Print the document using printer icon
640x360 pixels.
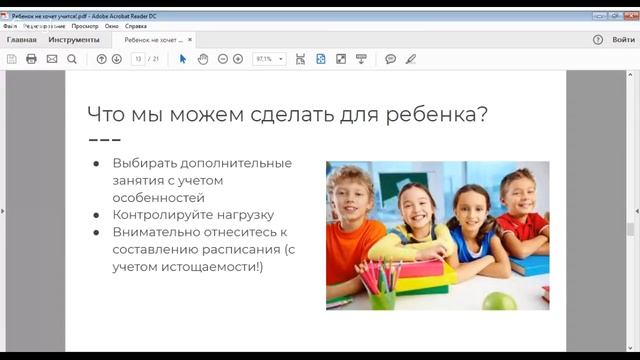coord(31,59)
